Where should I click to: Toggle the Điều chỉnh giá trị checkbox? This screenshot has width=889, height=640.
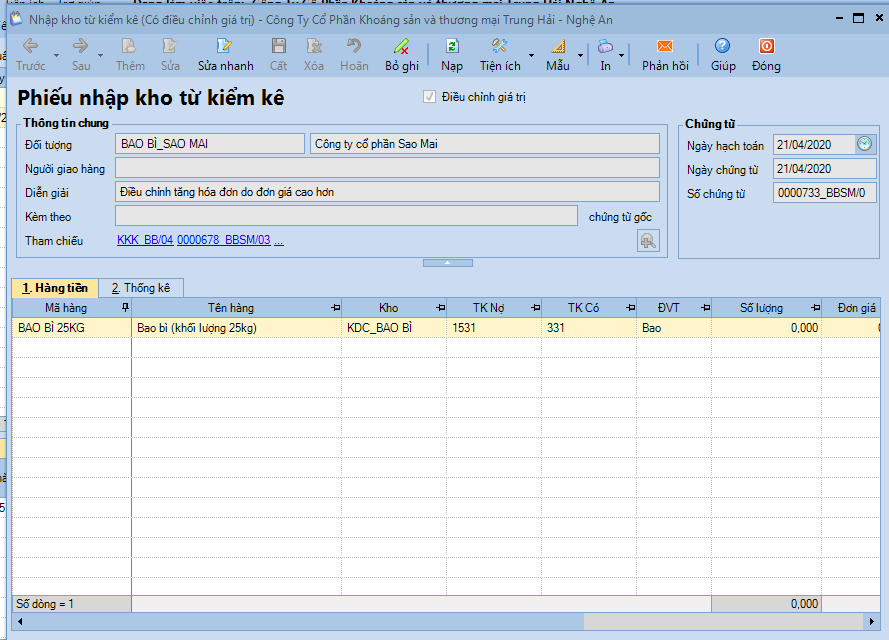coord(430,97)
